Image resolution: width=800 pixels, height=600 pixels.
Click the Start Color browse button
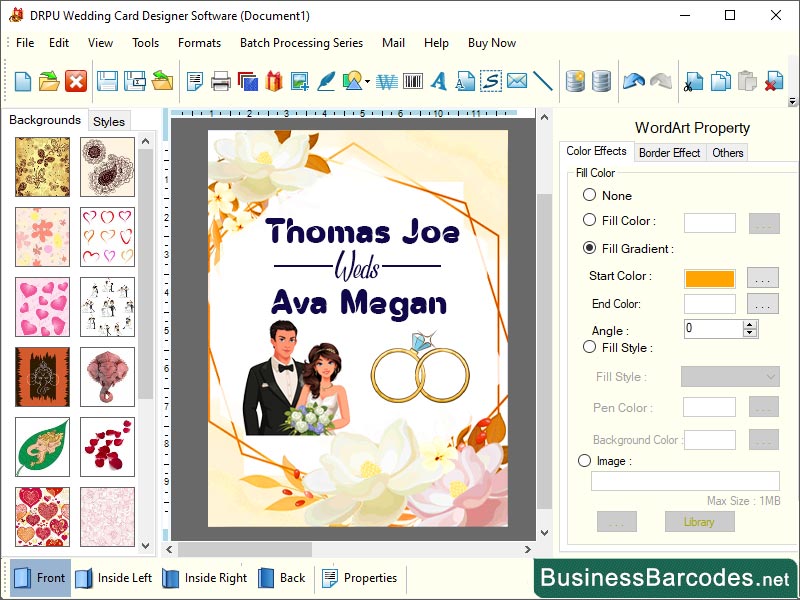point(763,278)
